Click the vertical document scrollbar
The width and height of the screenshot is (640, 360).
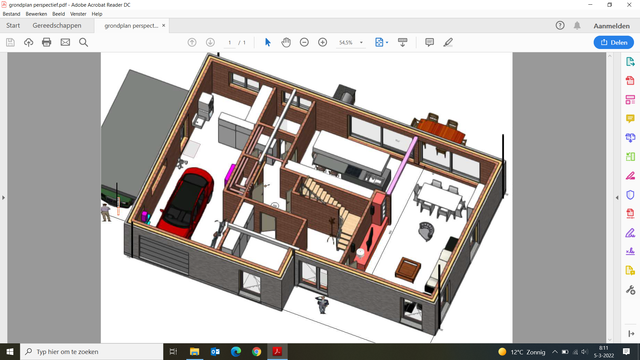[610, 198]
